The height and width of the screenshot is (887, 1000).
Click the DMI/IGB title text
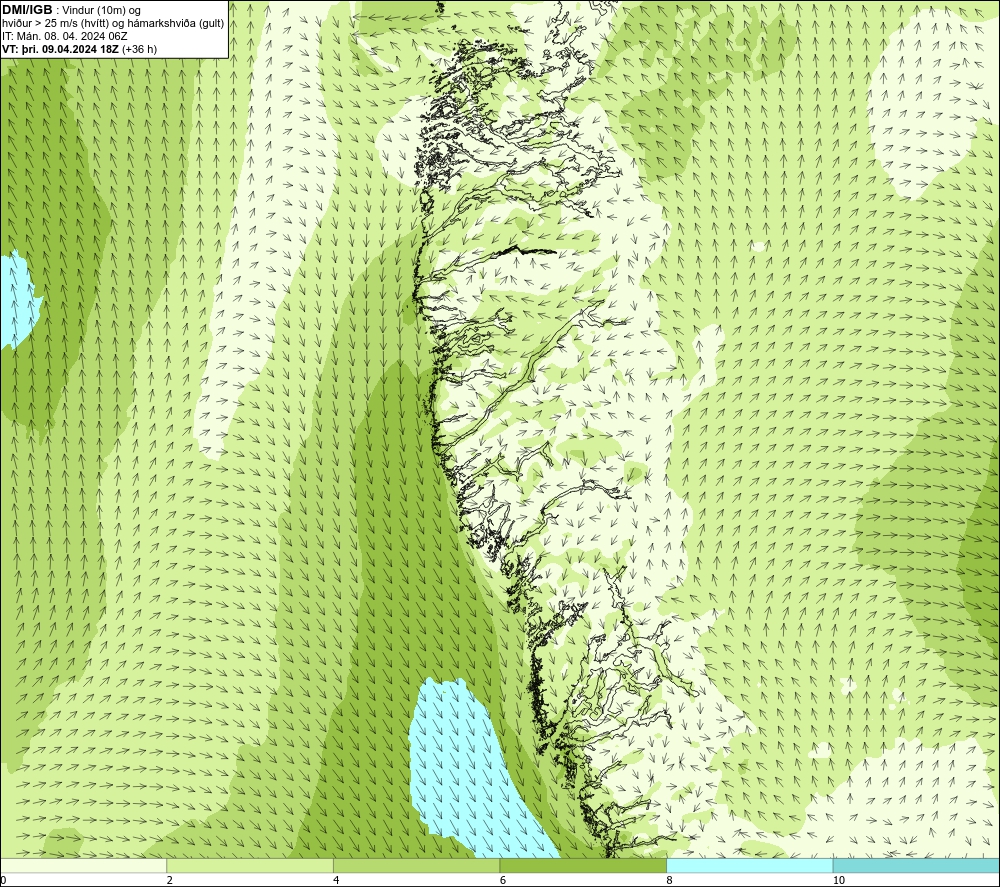point(27,10)
